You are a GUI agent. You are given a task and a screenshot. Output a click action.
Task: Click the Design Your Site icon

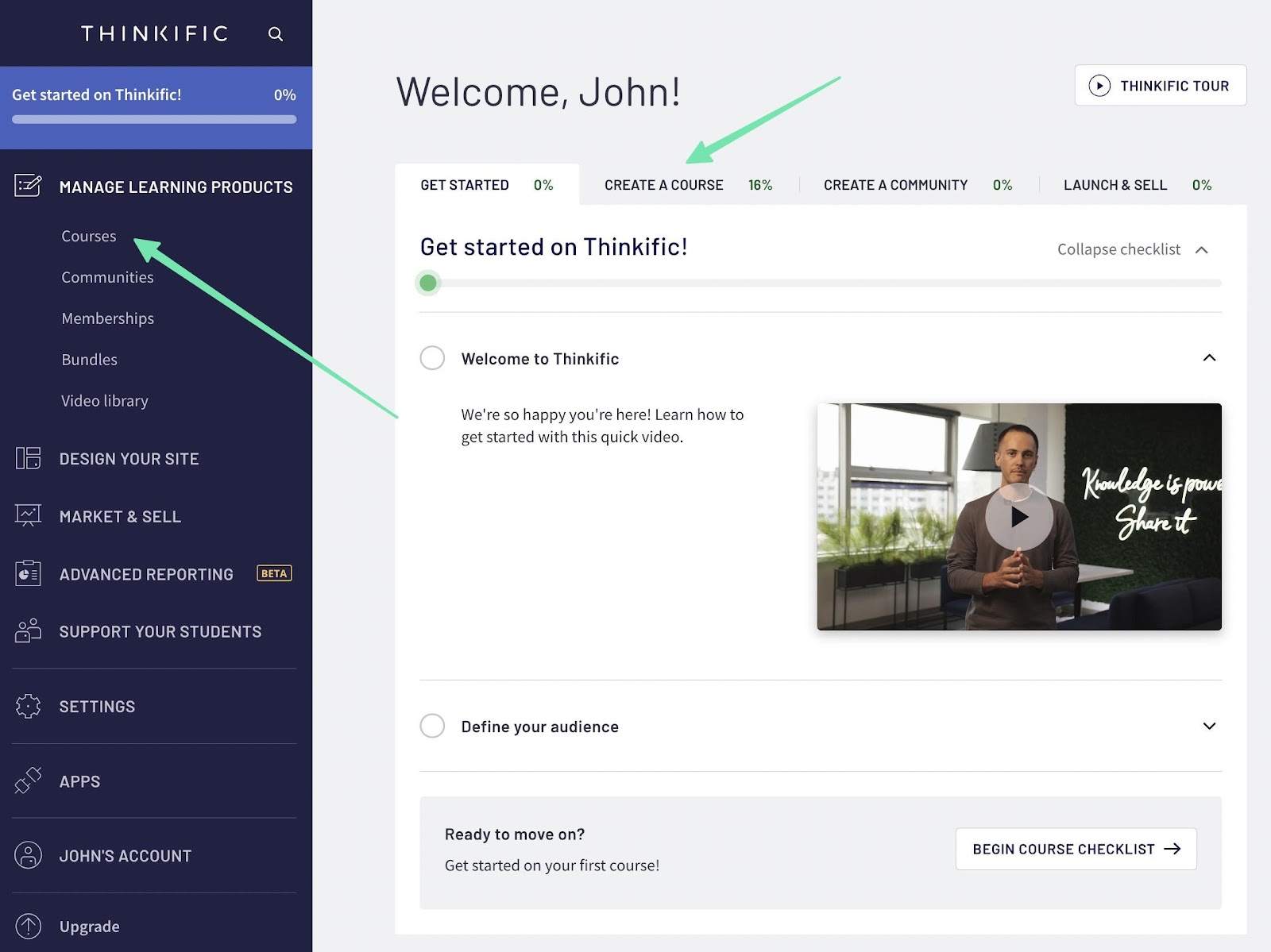click(x=28, y=458)
